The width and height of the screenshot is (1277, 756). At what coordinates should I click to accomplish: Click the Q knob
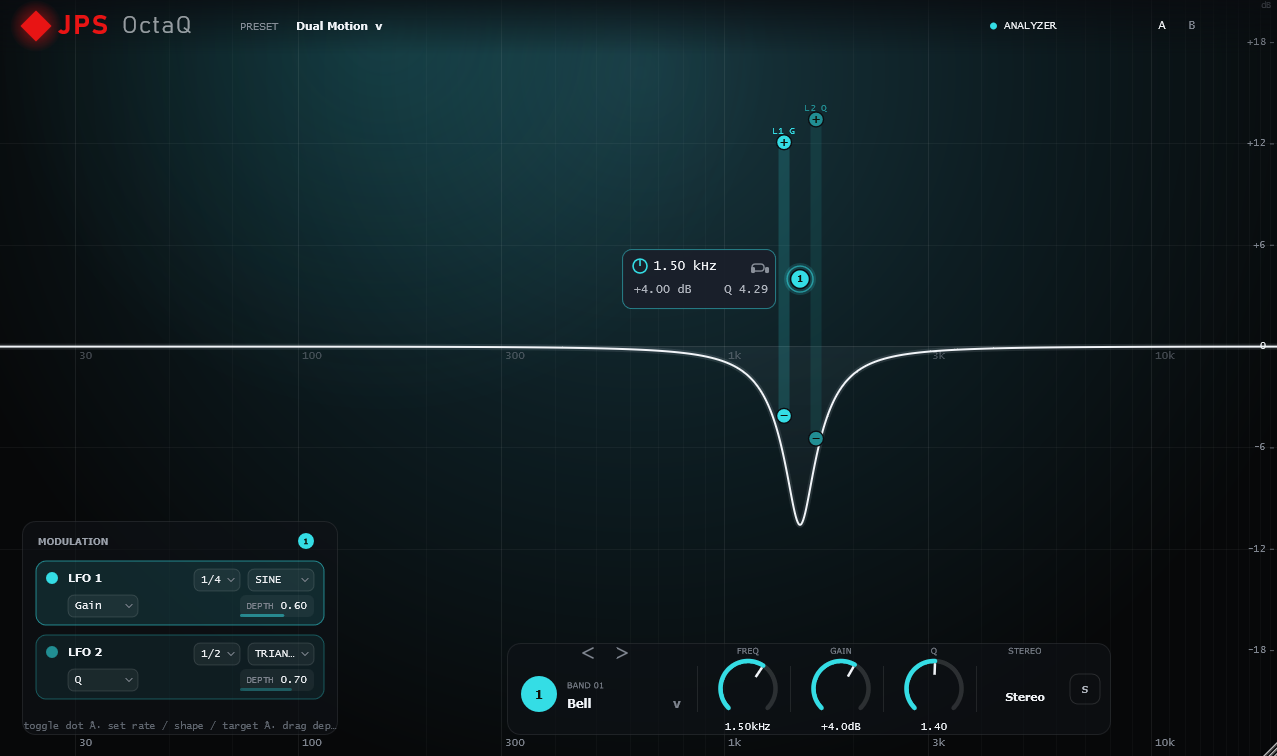(x=934, y=688)
